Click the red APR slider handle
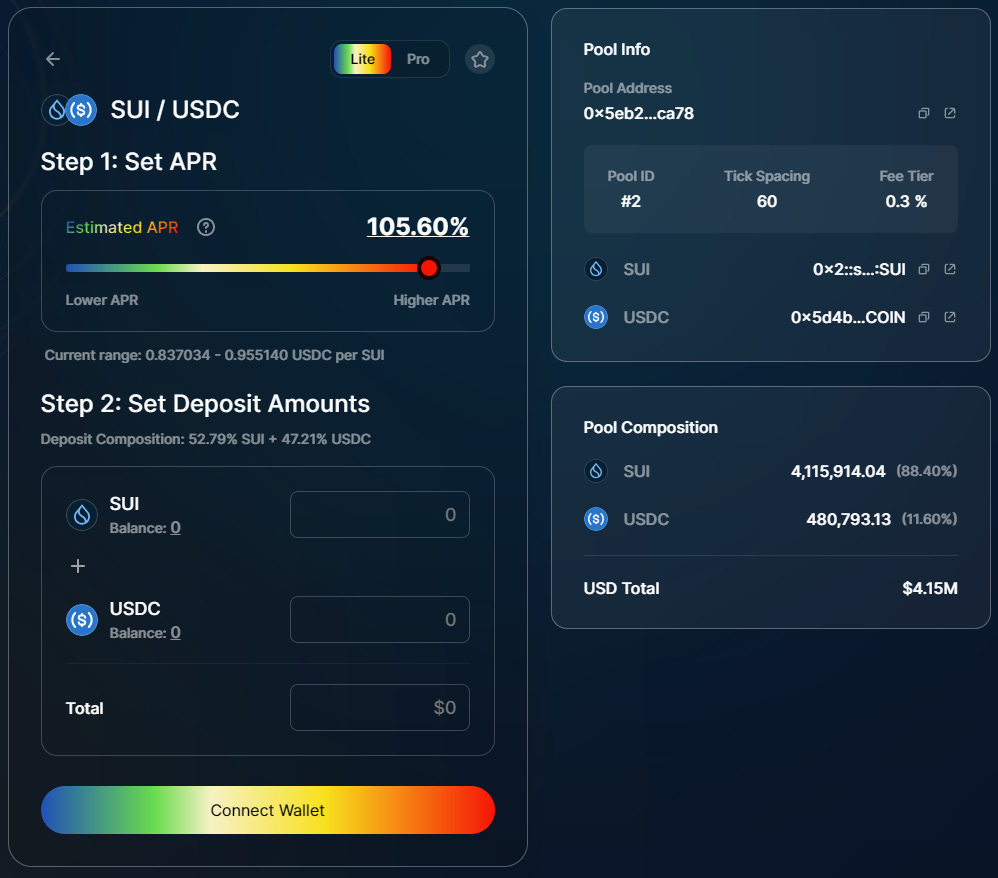998x878 pixels. [x=429, y=268]
